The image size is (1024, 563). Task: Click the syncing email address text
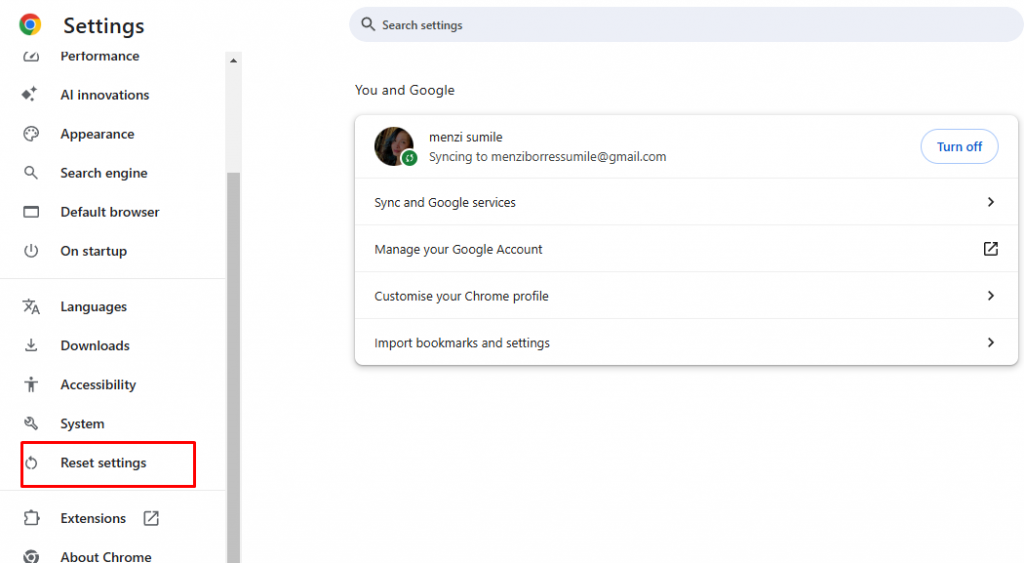tap(578, 157)
